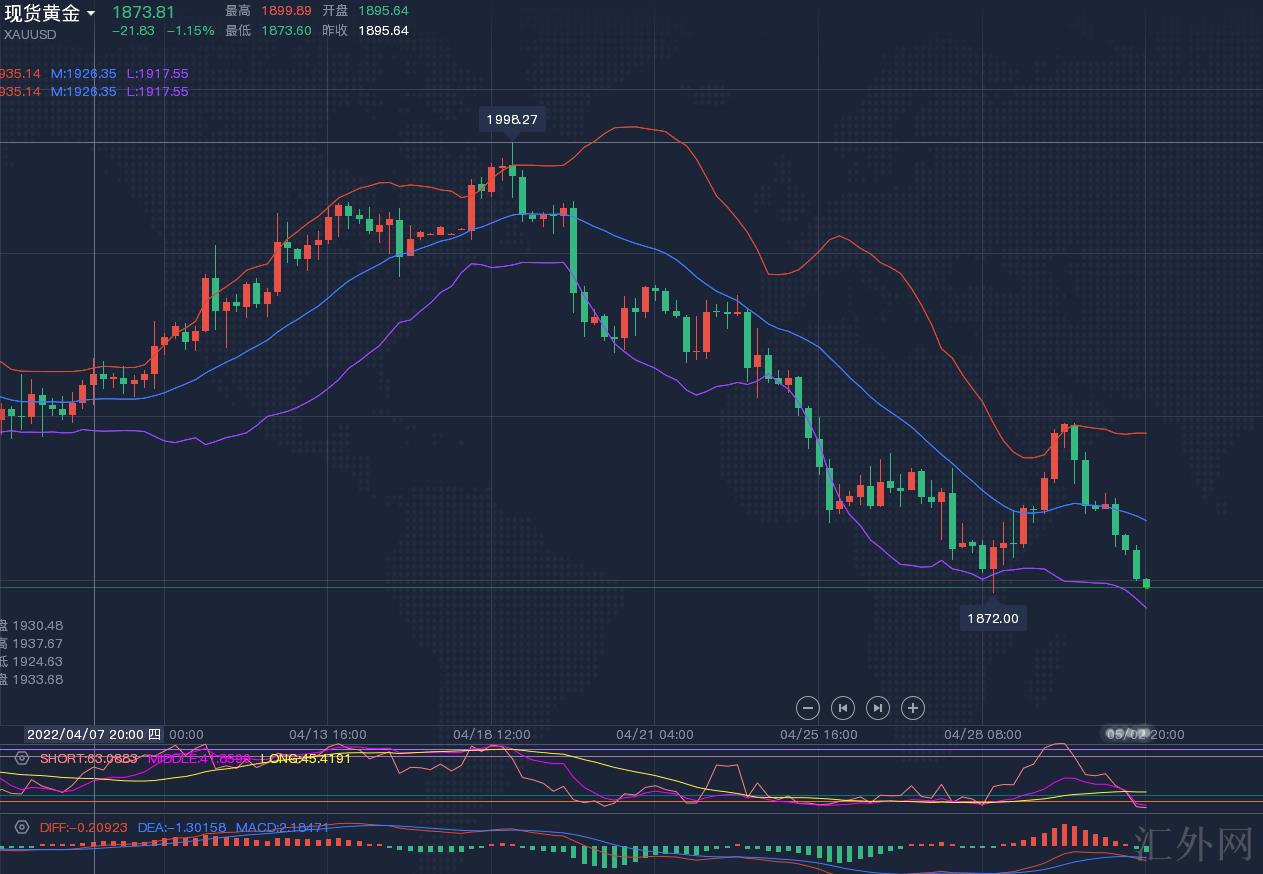Click the 04/28 08:00 time axis label

(982, 734)
